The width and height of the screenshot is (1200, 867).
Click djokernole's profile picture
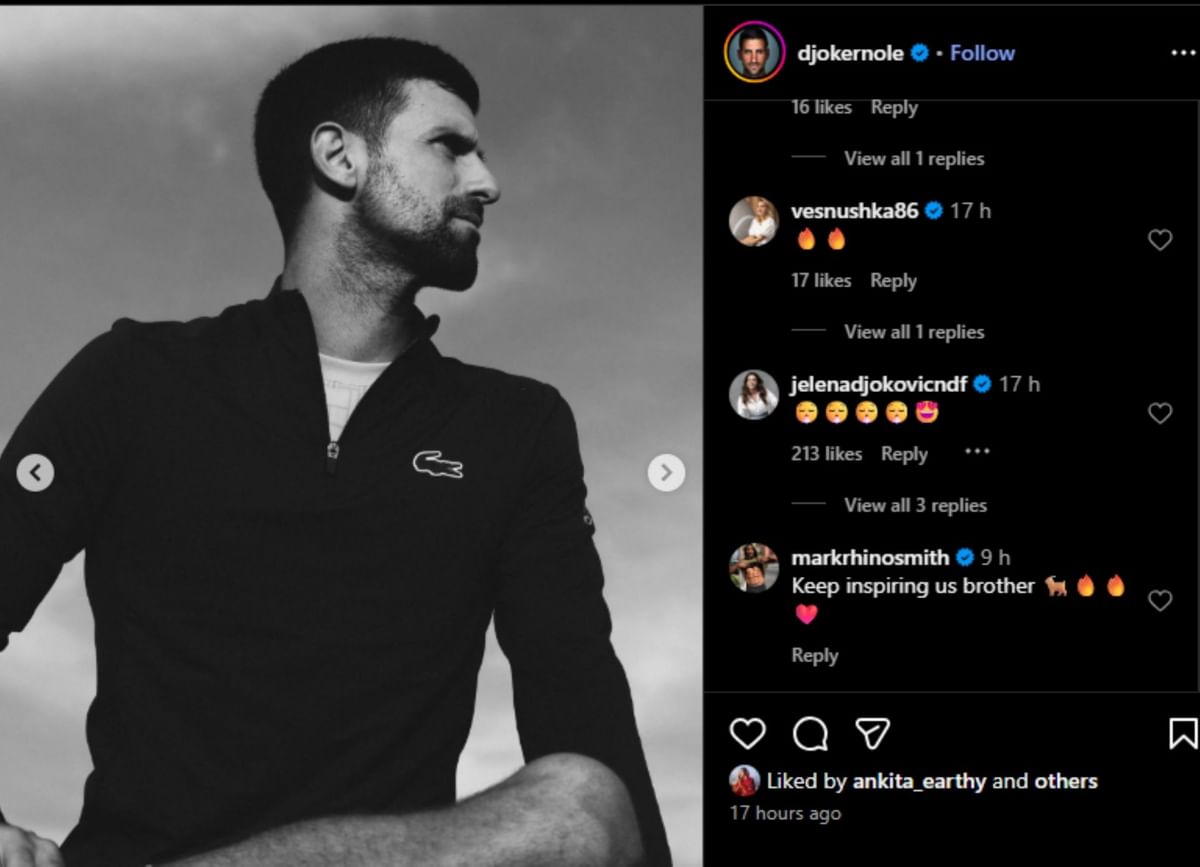(x=752, y=52)
